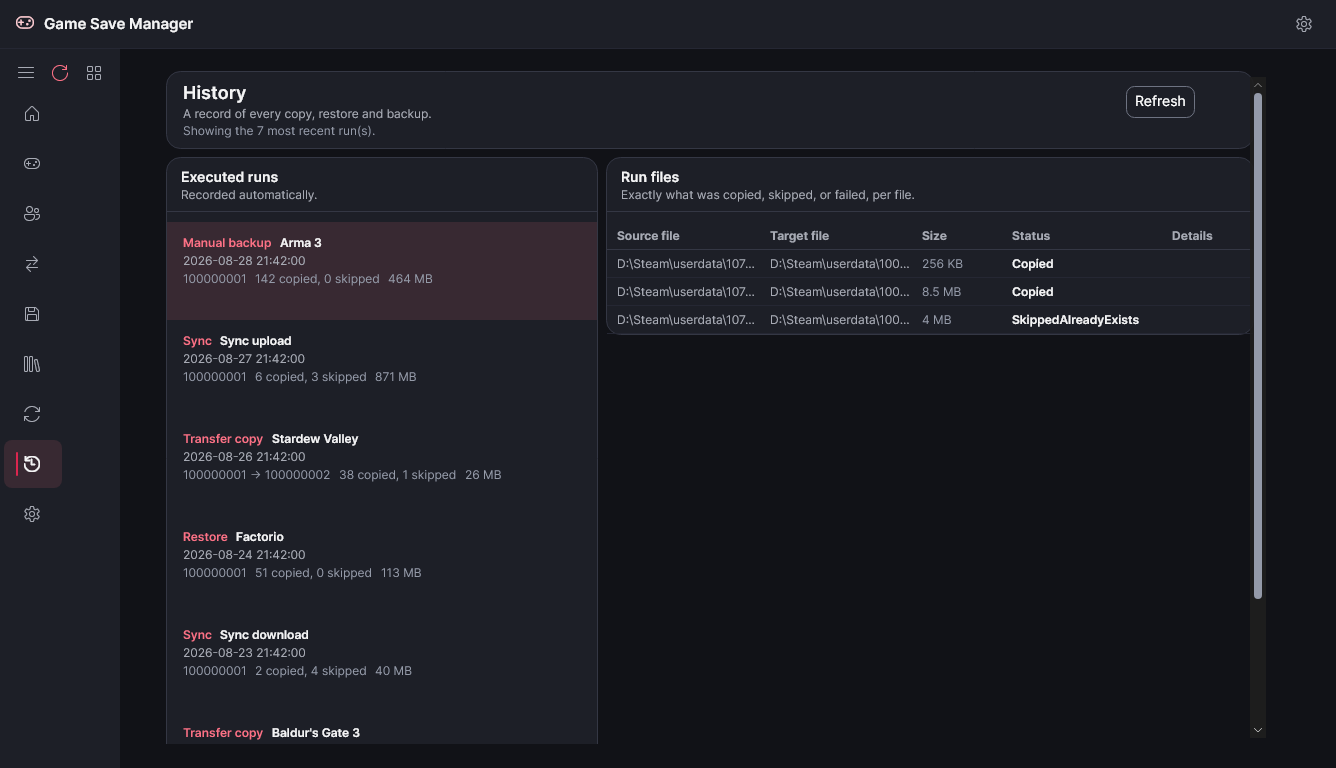Screen dimensions: 1336x768
Task: Open the users accounts icon in the sidebar
Action: (32, 214)
